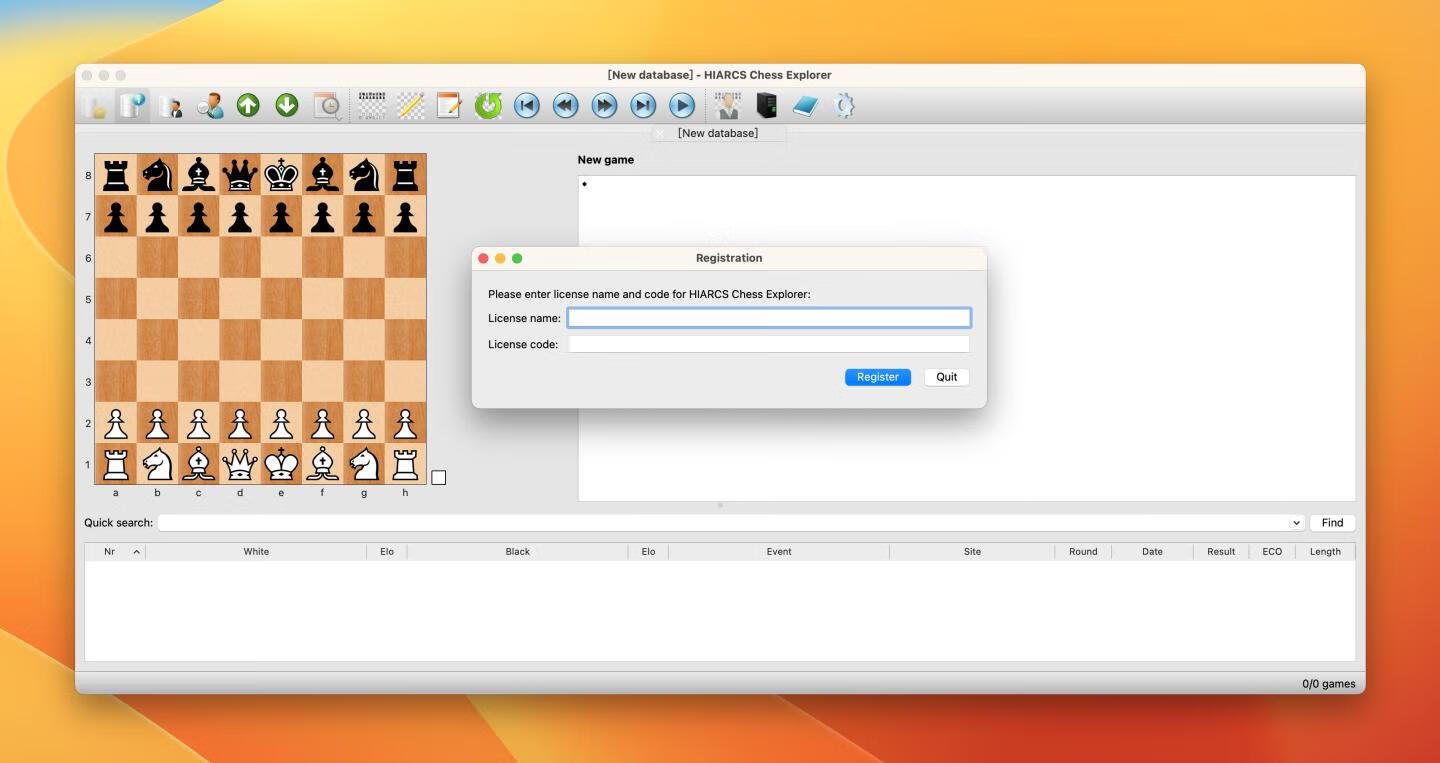
Task: Click the Quit button
Action: point(947,377)
